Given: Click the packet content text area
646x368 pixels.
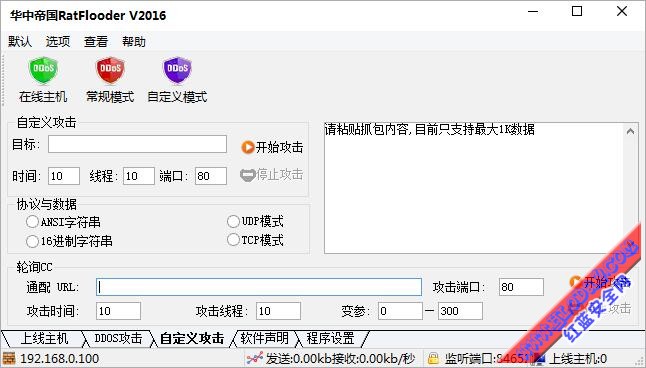Looking at the screenshot, I should [474, 188].
